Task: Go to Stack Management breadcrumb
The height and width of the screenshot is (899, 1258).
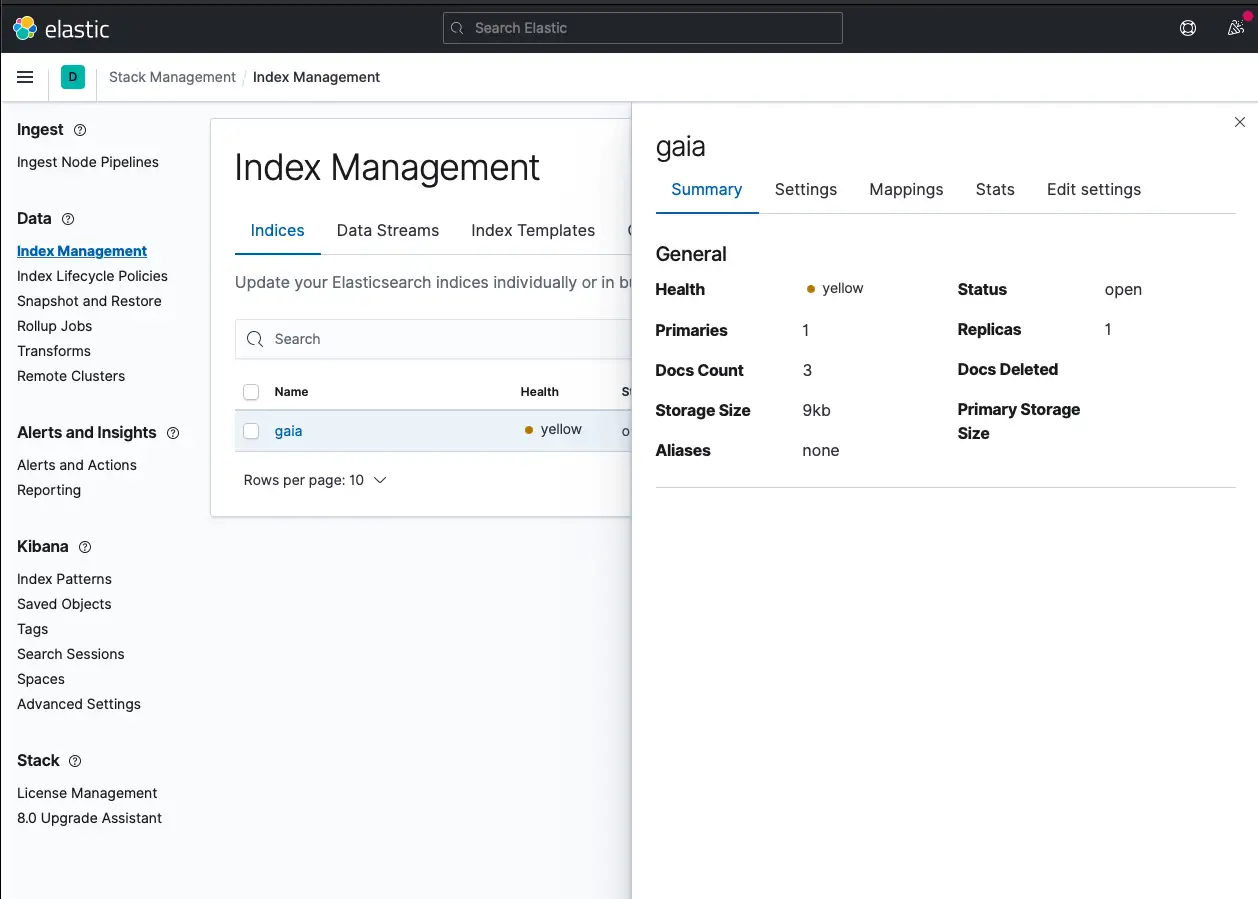Action: pyautogui.click(x=172, y=77)
